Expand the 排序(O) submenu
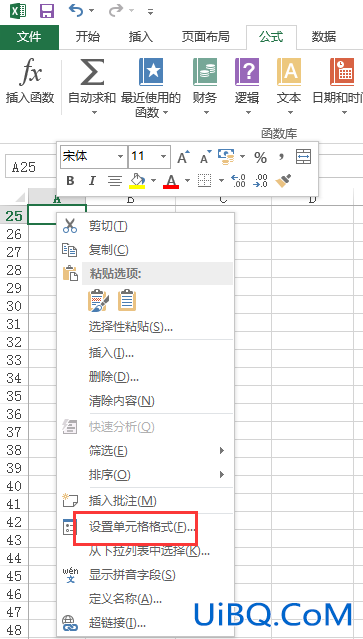 coord(145,475)
